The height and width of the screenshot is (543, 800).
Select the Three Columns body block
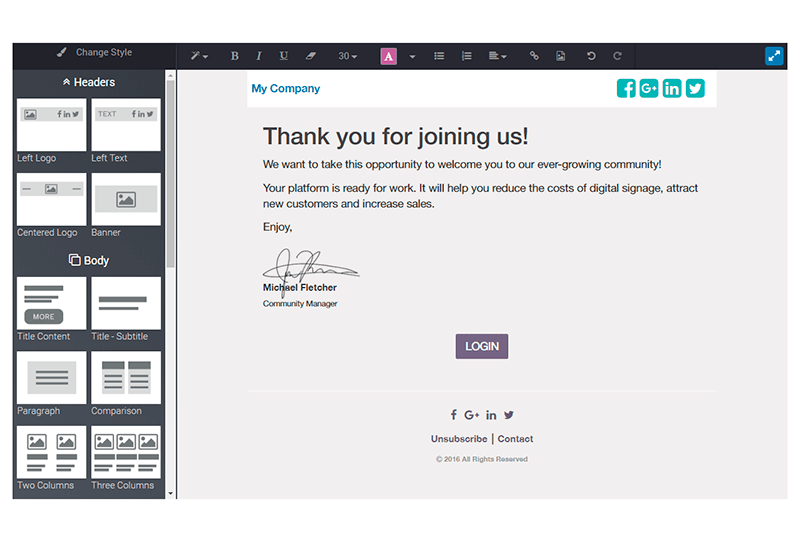(126, 452)
